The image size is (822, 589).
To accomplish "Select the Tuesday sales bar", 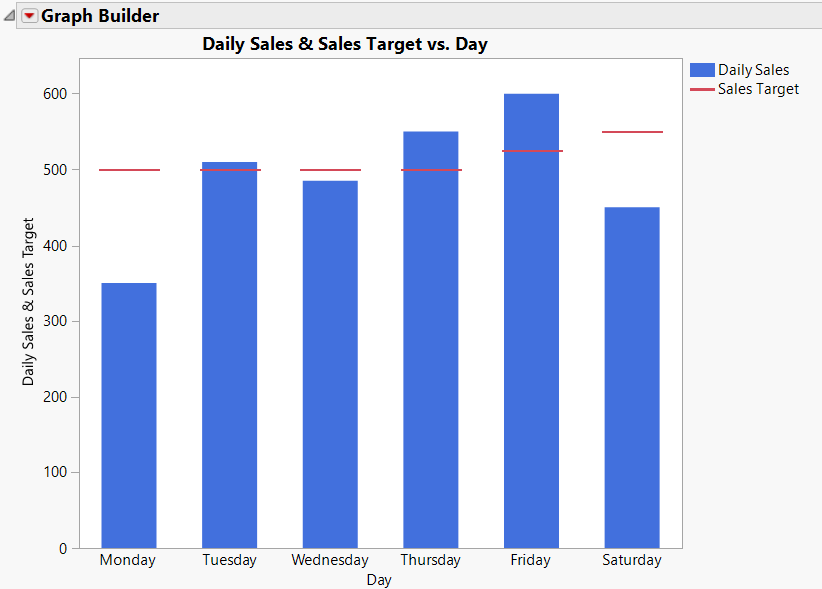I will coord(229,350).
